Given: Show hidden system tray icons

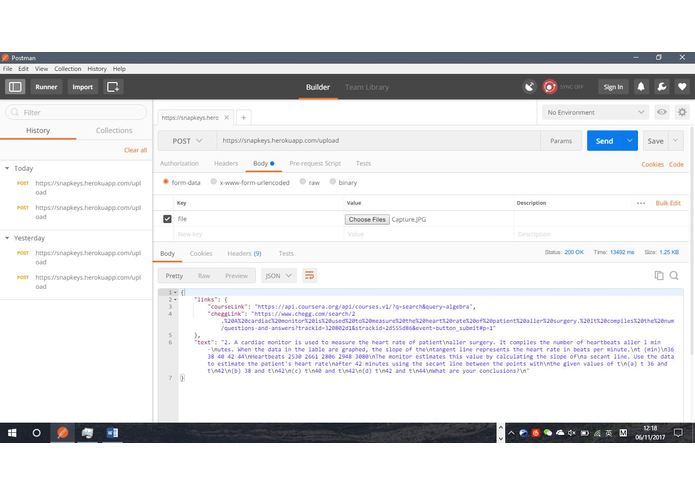Looking at the screenshot, I should 511,433.
